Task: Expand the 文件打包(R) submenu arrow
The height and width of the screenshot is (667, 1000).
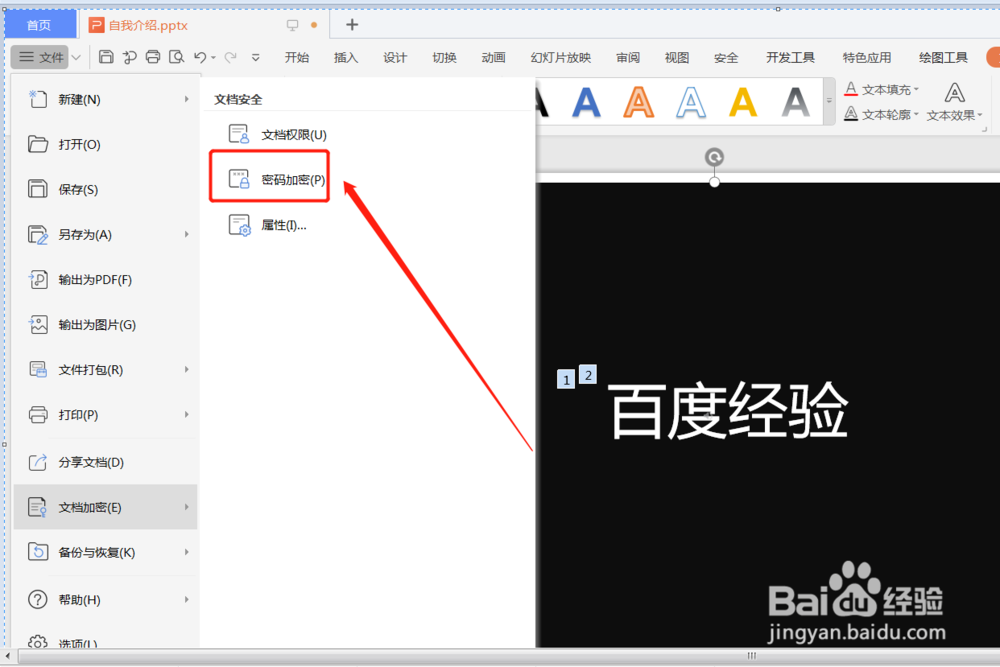Action: 187,370
